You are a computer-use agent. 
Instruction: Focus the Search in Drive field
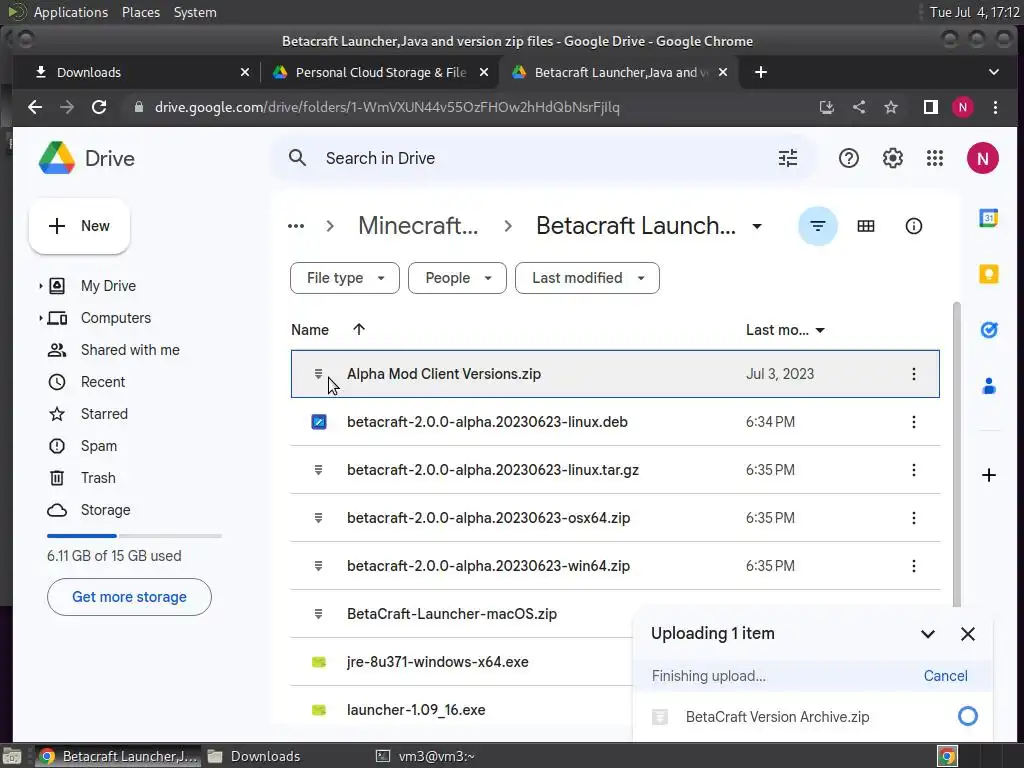coord(542,158)
